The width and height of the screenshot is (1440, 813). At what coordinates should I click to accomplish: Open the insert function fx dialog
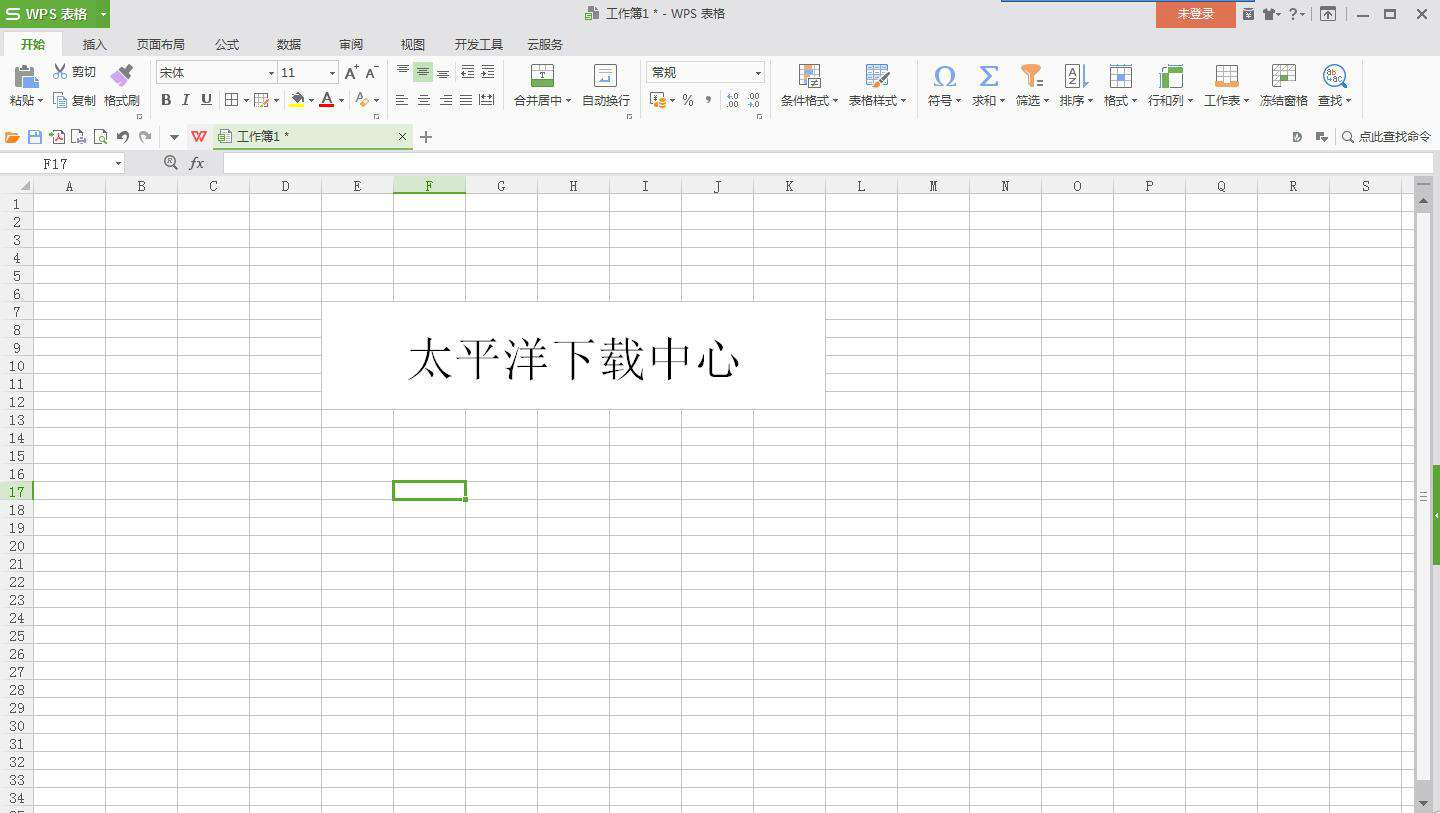(197, 163)
